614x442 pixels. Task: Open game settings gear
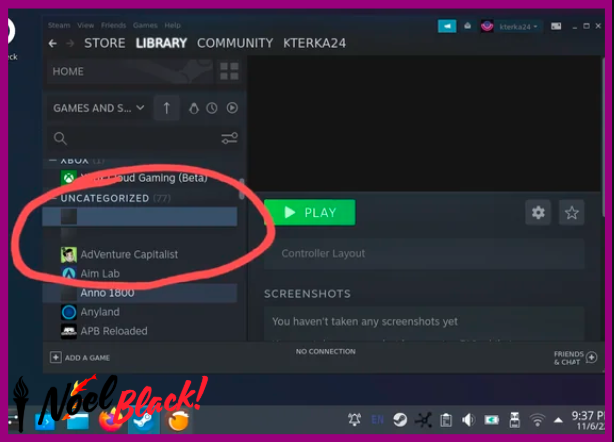coord(538,213)
